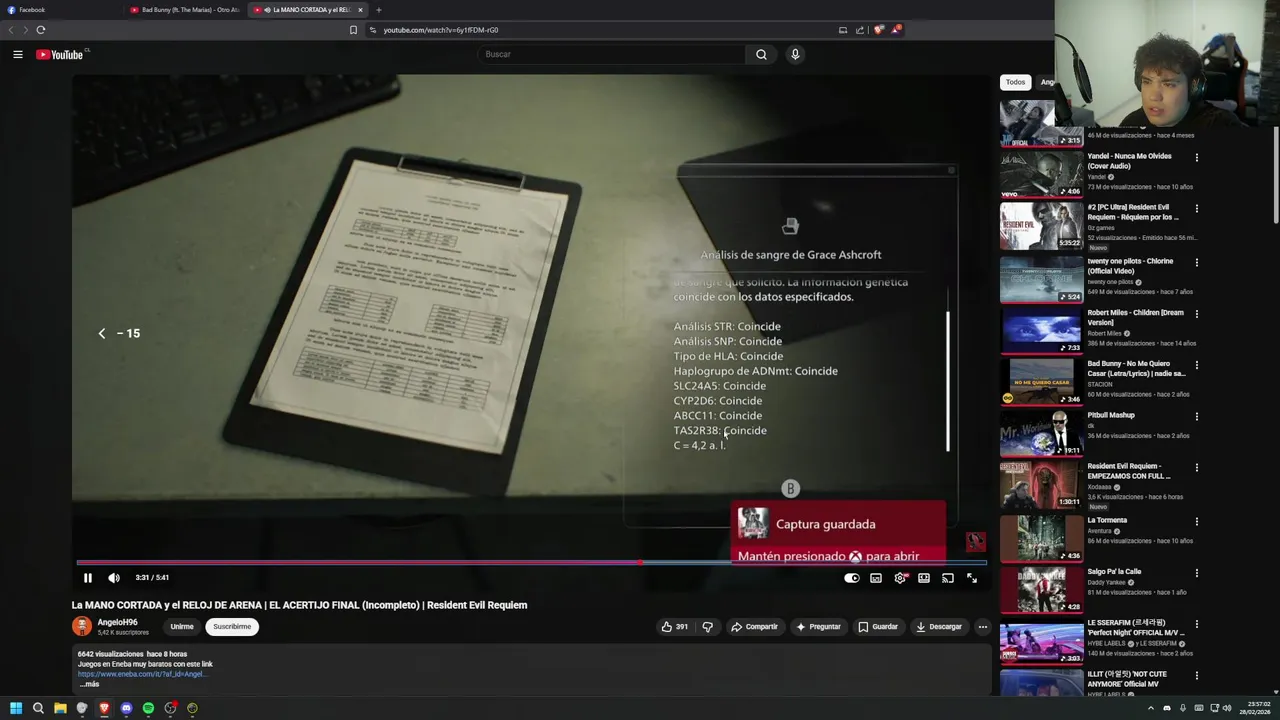Toggle subtitles button in player controls
This screenshot has height=720, width=1280.
click(876, 578)
